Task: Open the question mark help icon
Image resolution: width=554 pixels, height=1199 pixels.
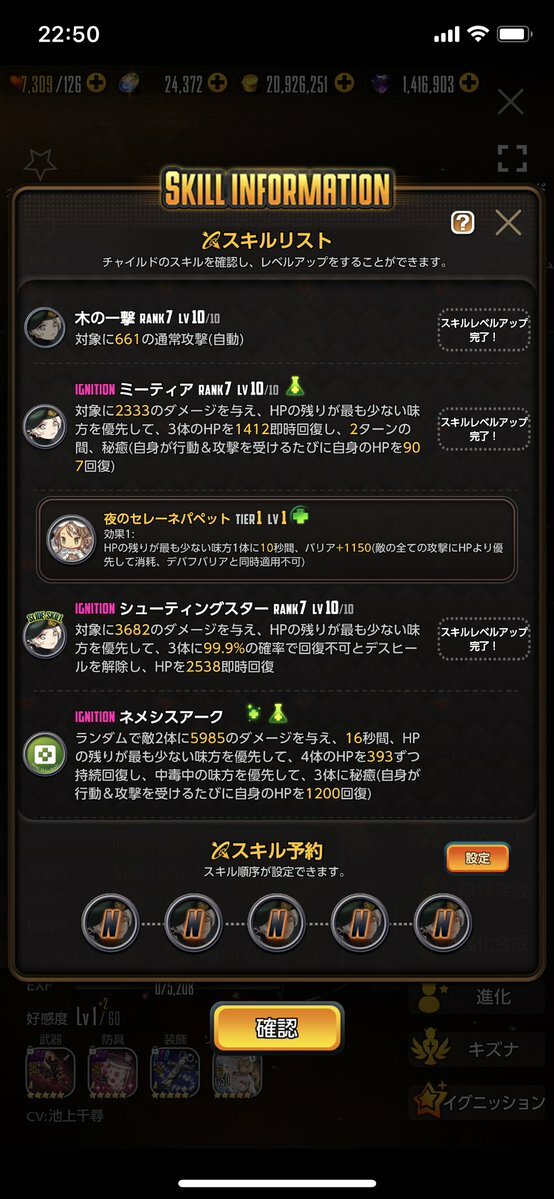Action: [462, 223]
